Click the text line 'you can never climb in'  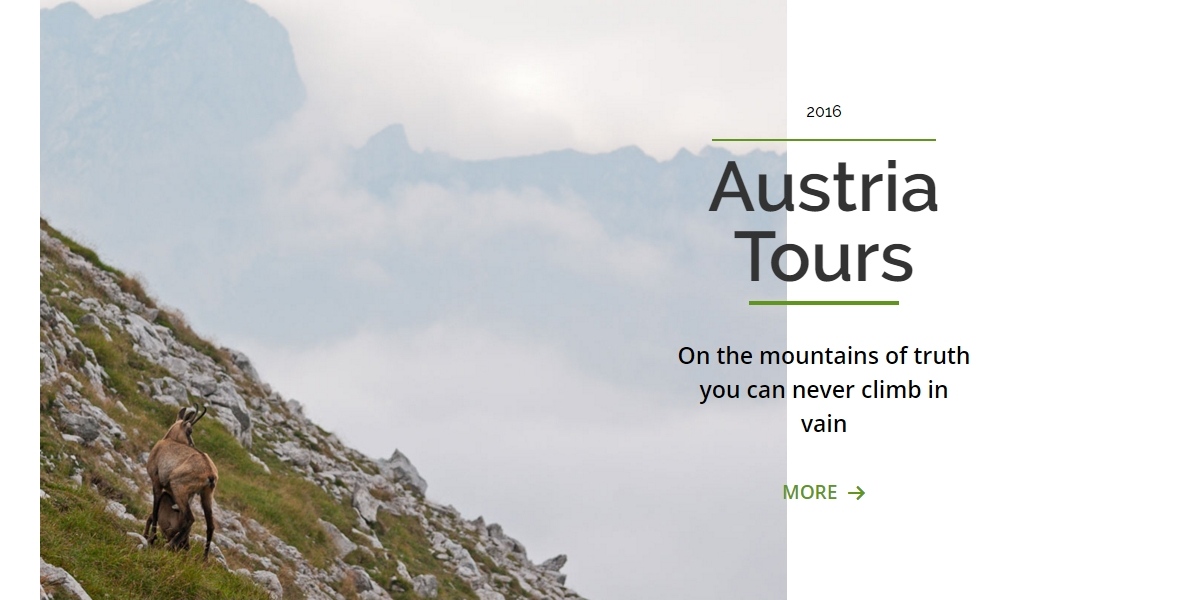coord(824,390)
